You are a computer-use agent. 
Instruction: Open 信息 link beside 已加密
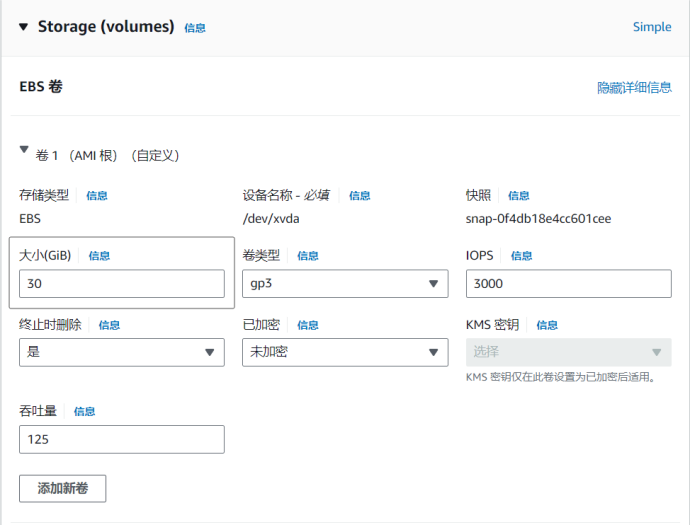[x=308, y=325]
